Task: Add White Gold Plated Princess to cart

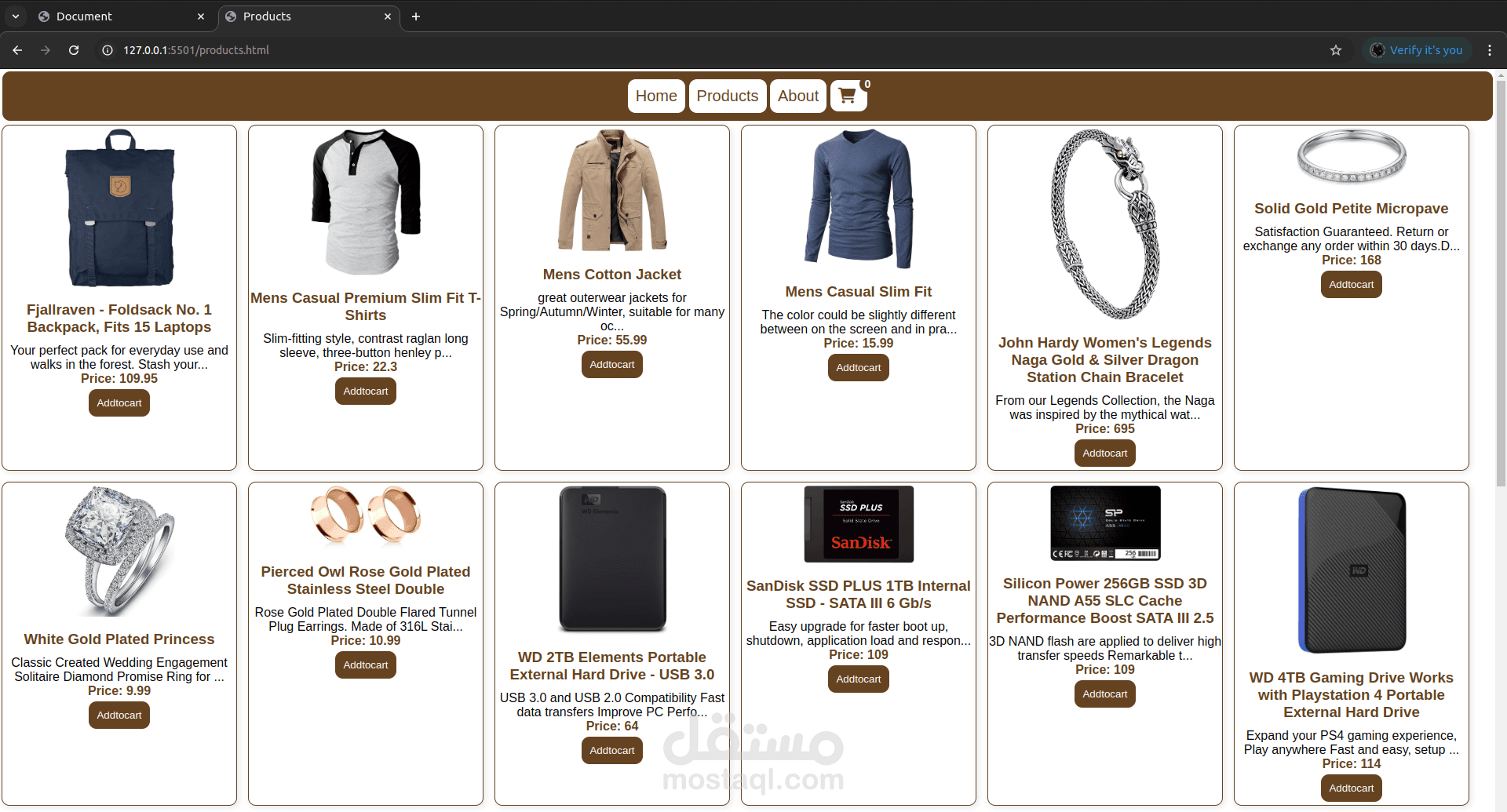Action: pyautogui.click(x=119, y=716)
